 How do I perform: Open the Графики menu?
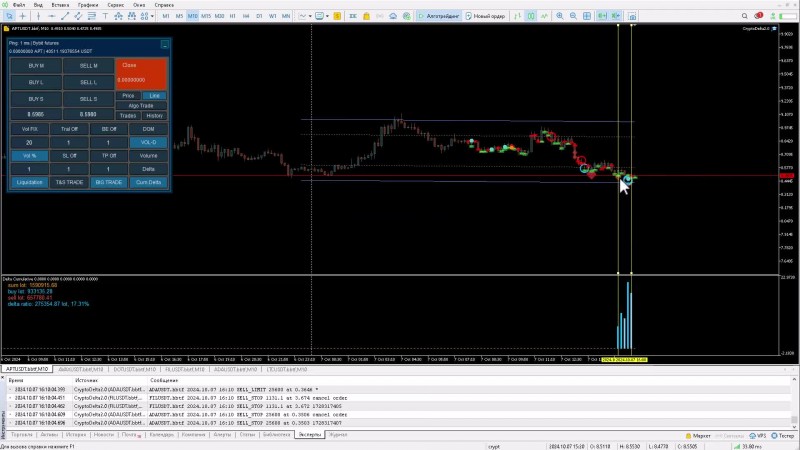tap(88, 5)
